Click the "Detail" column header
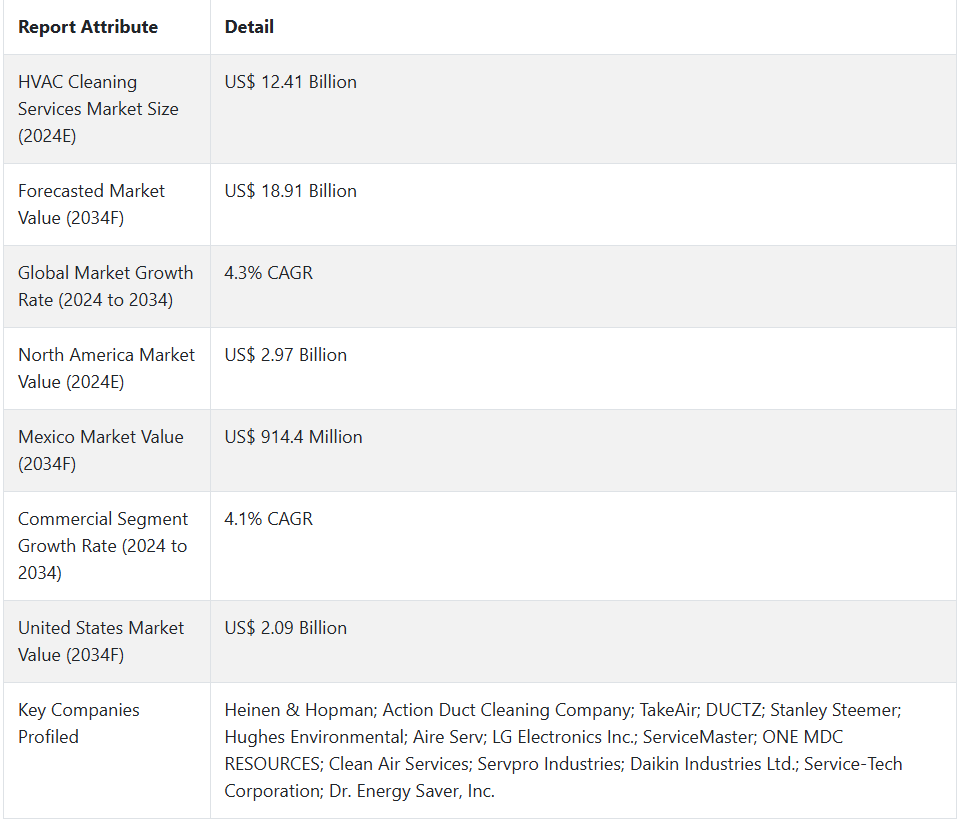Viewport: 958px width, 826px height. (249, 27)
